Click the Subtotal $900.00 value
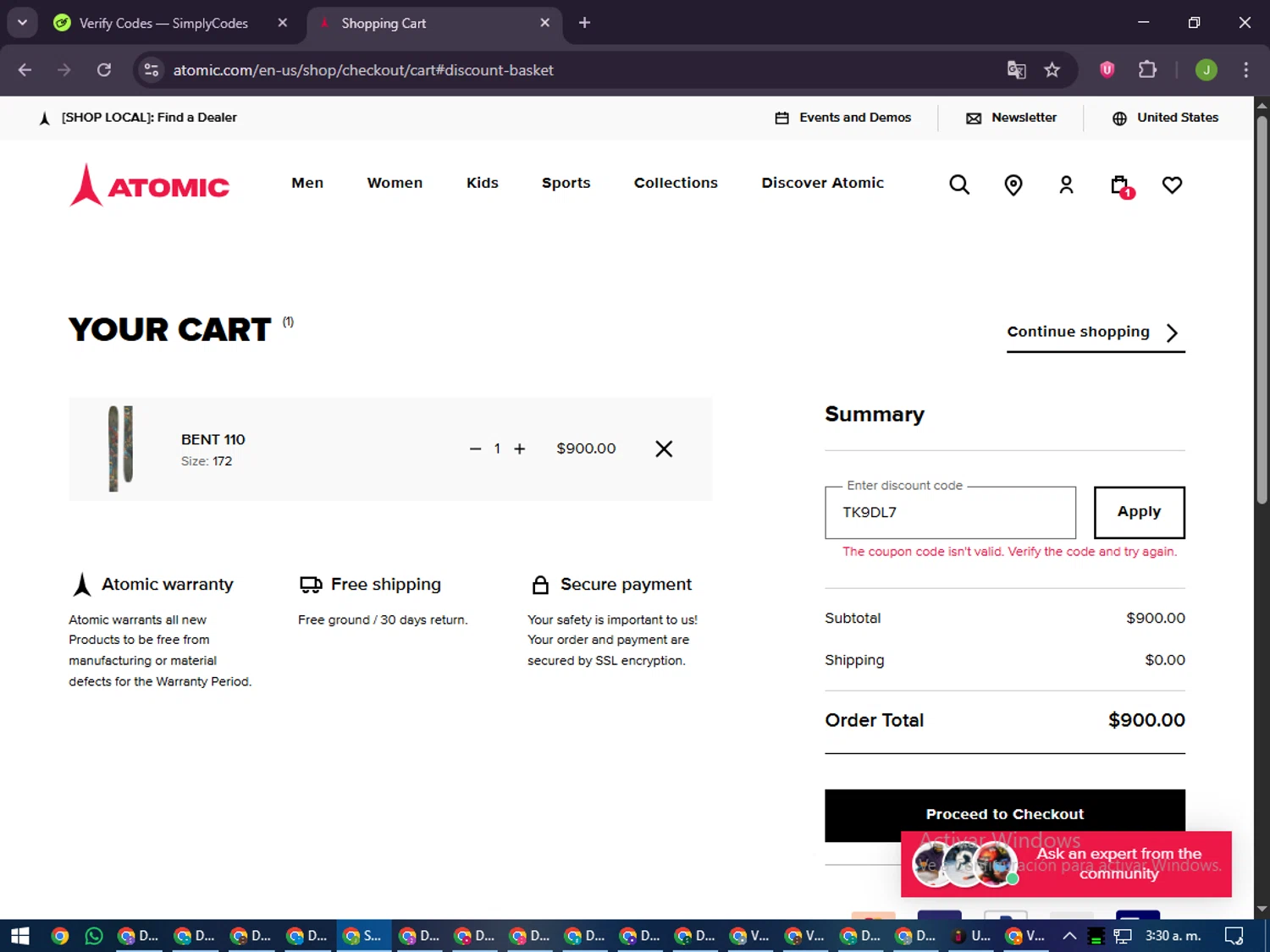Screen dimensions: 1270x952 point(1156,619)
